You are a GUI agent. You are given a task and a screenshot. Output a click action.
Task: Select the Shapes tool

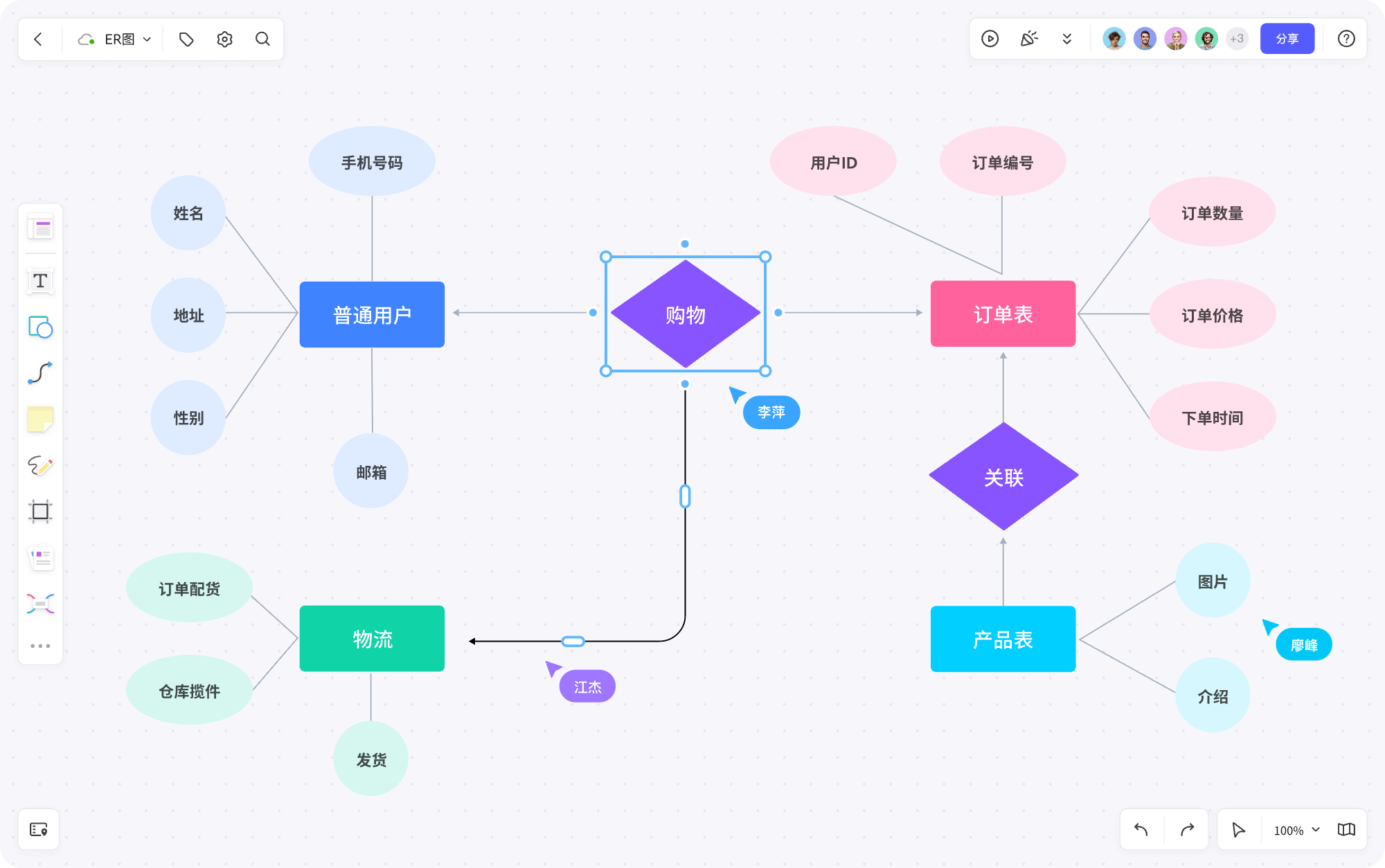tap(40, 327)
